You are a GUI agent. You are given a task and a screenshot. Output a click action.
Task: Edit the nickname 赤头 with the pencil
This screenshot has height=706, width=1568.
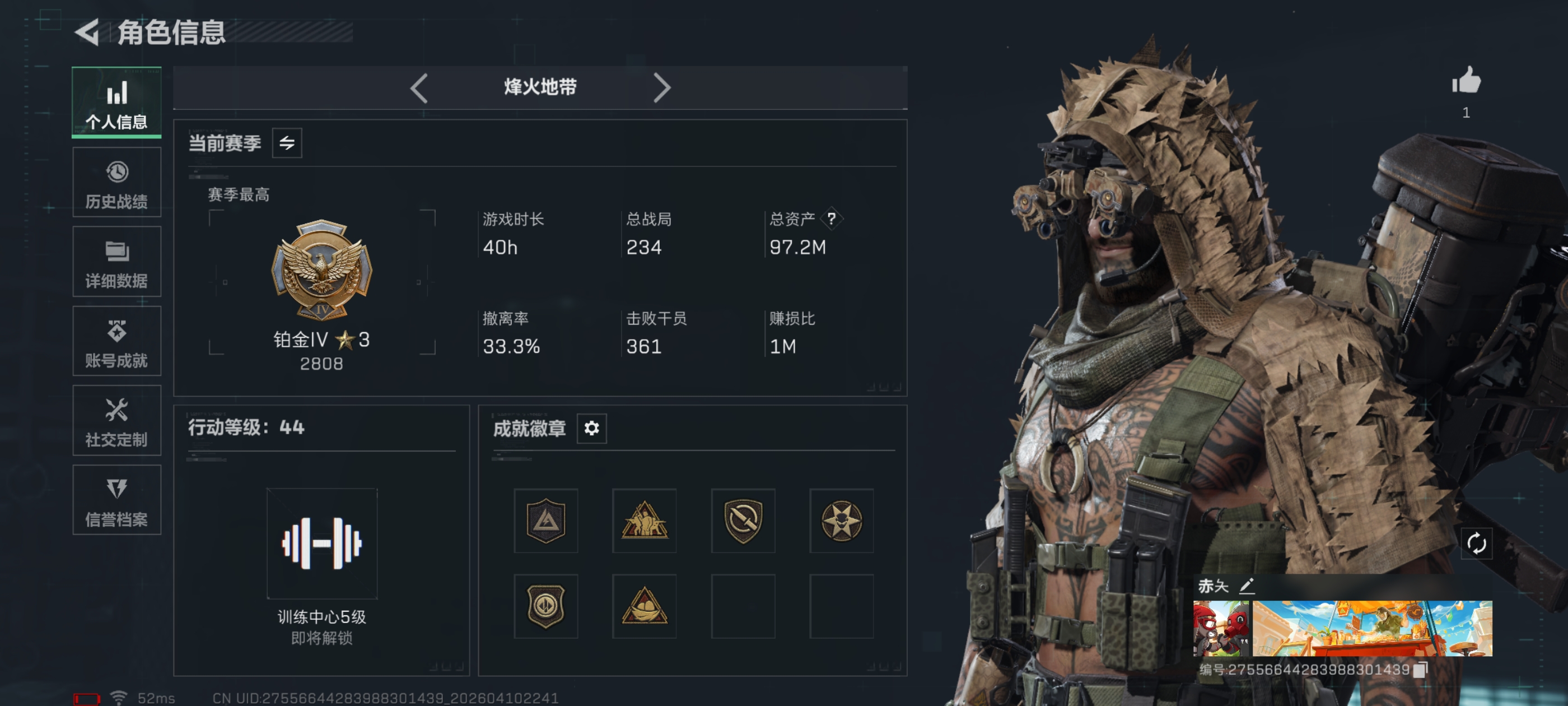click(x=1247, y=586)
